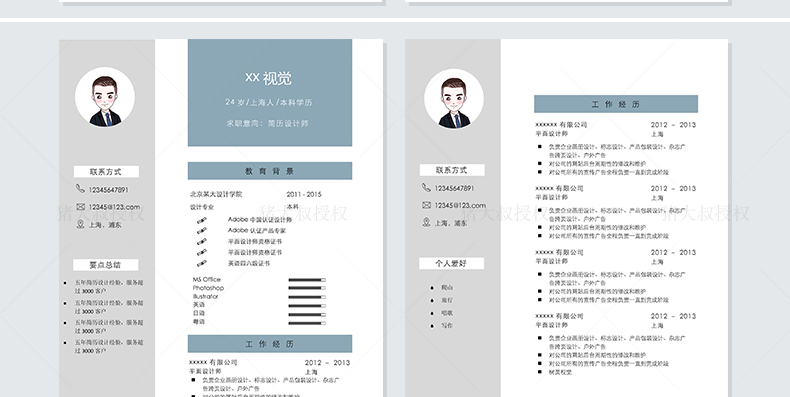The image size is (790, 397).
Task: Select the certificate icon beside Adobe 中国认证设计师
Action: (x=202, y=220)
